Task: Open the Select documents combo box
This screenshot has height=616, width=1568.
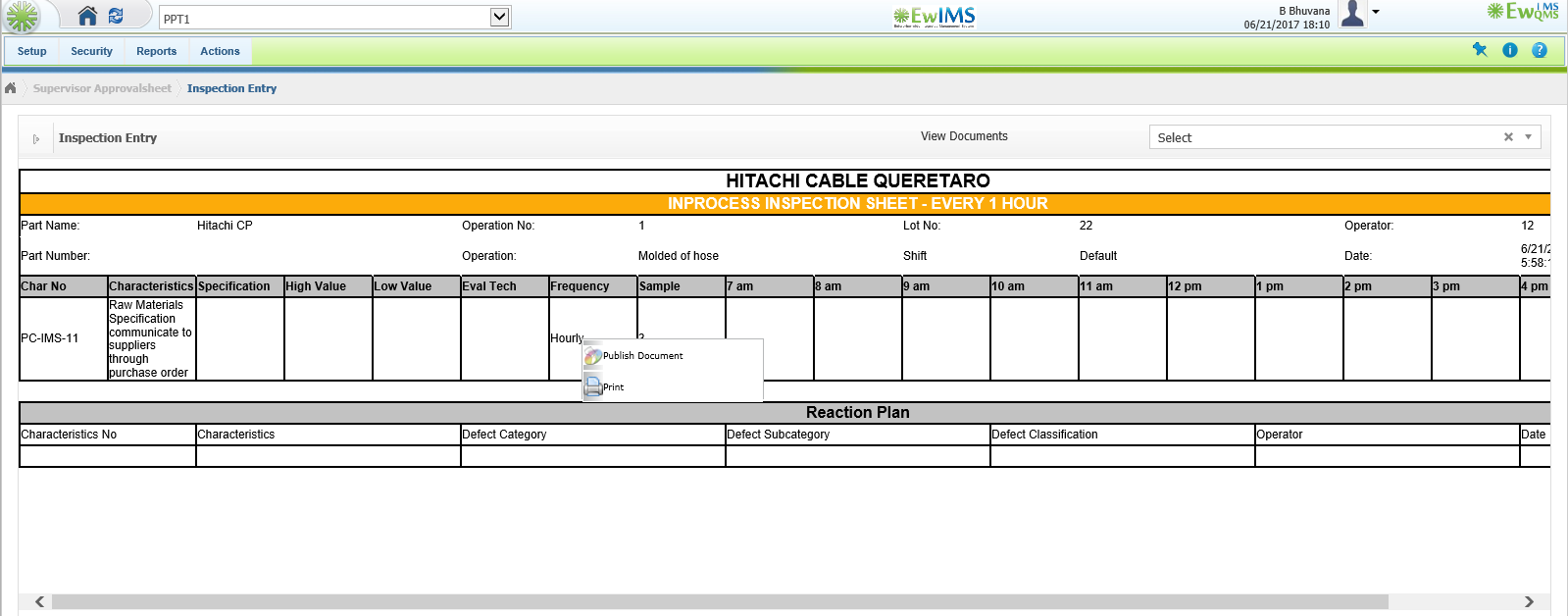Action: click(1344, 137)
